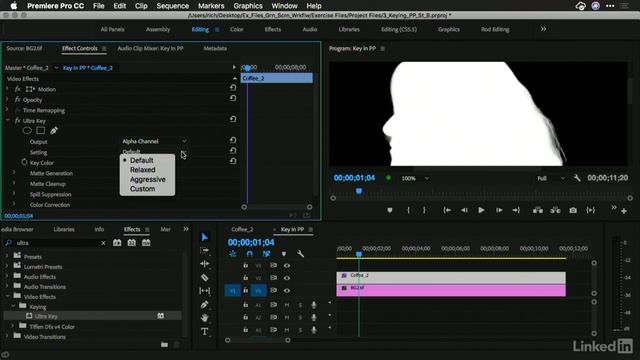Select the Slip tool
Image resolution: width=640 pixels, height=360 pixels.
[x=205, y=291]
